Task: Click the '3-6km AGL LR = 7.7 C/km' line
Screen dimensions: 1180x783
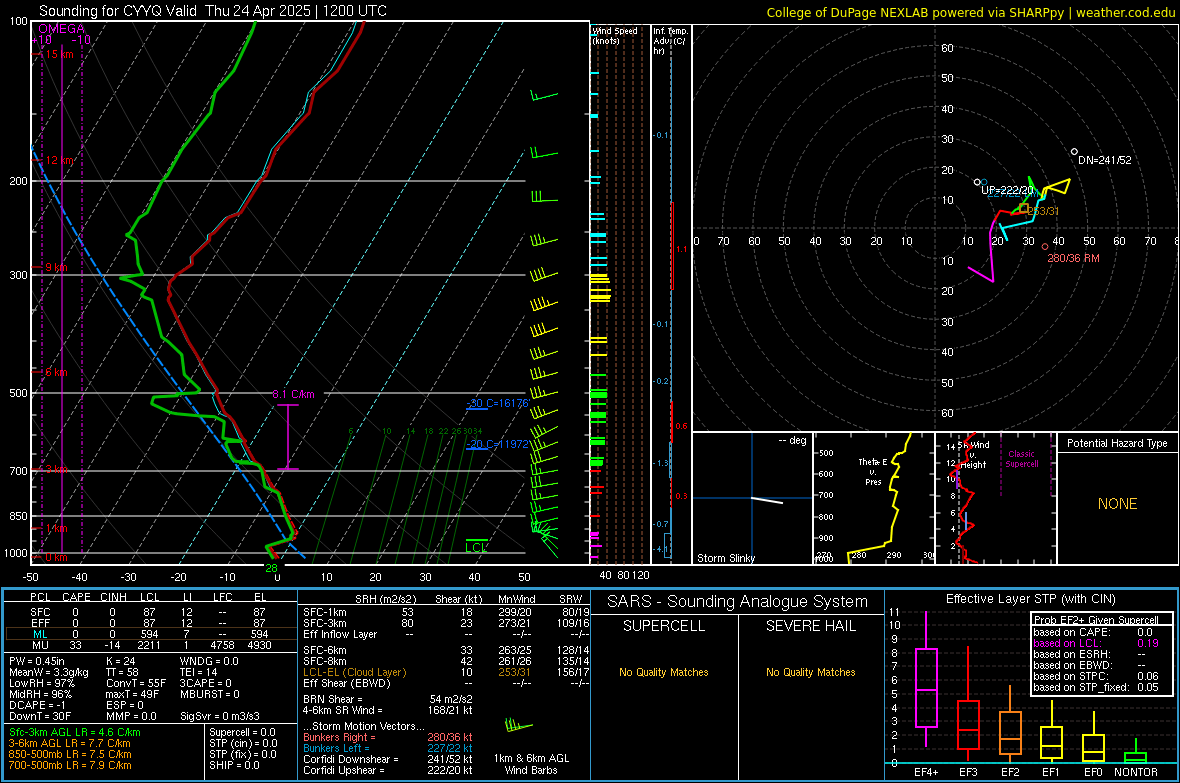Action: [69, 743]
